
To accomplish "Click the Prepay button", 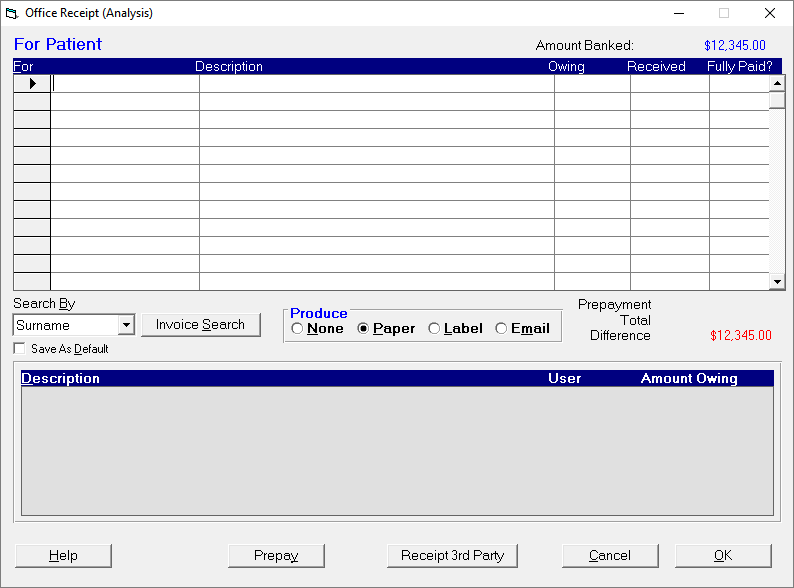I will [x=276, y=556].
